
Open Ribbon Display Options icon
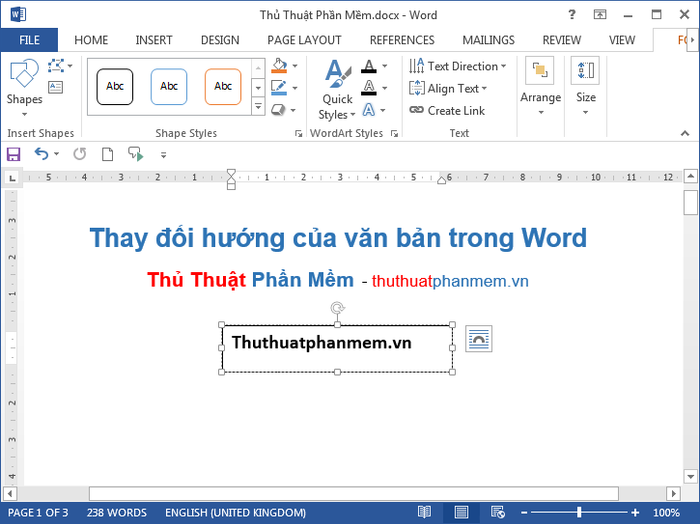click(x=600, y=15)
